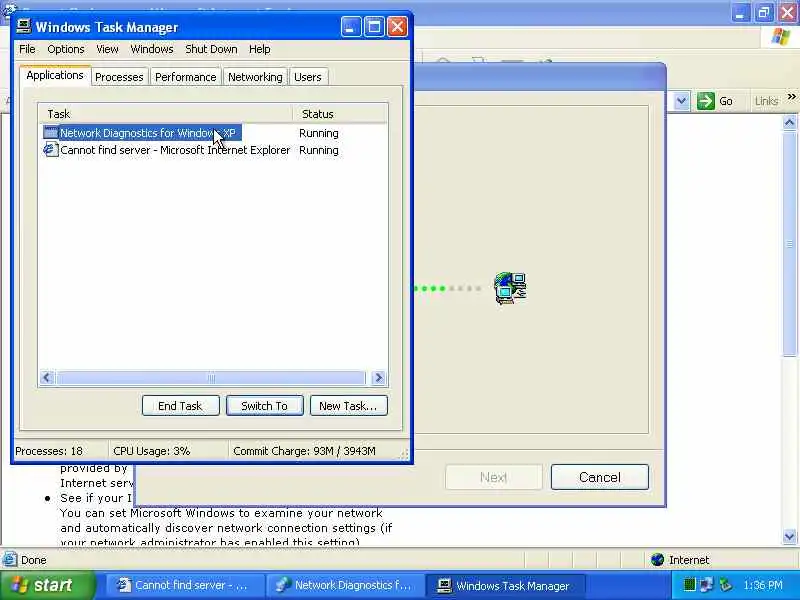This screenshot has width=800, height=600.
Task: Click the Task Manager title bar icon
Action: [23, 26]
